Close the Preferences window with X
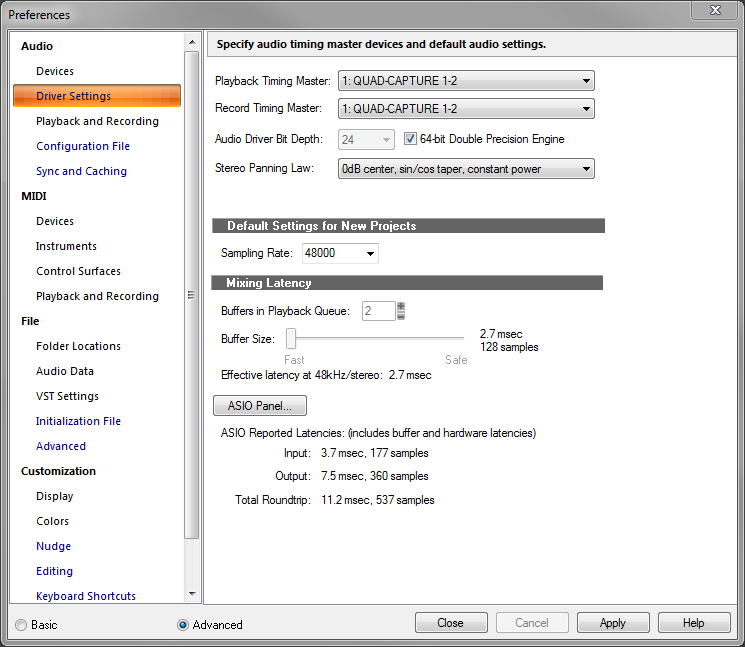Image resolution: width=745 pixels, height=647 pixels. coord(714,11)
